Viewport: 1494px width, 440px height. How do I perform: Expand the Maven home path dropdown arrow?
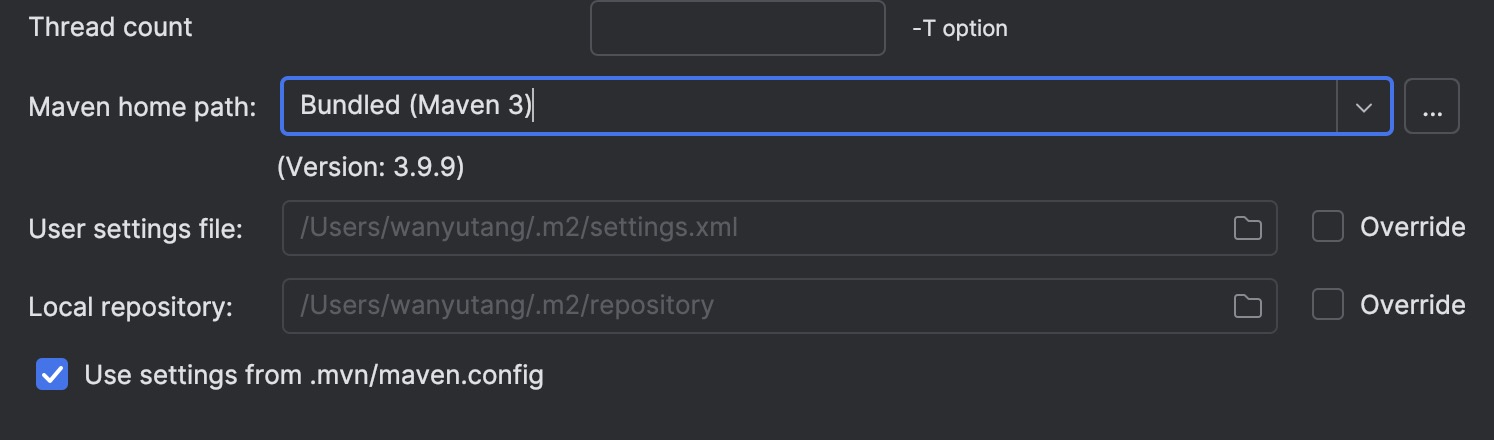pos(1364,106)
